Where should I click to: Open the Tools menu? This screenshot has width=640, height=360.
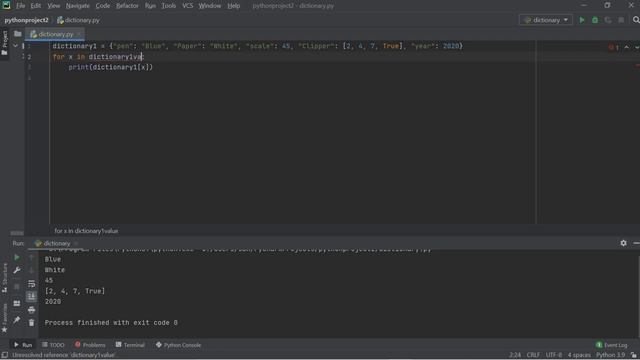[x=169, y=6]
